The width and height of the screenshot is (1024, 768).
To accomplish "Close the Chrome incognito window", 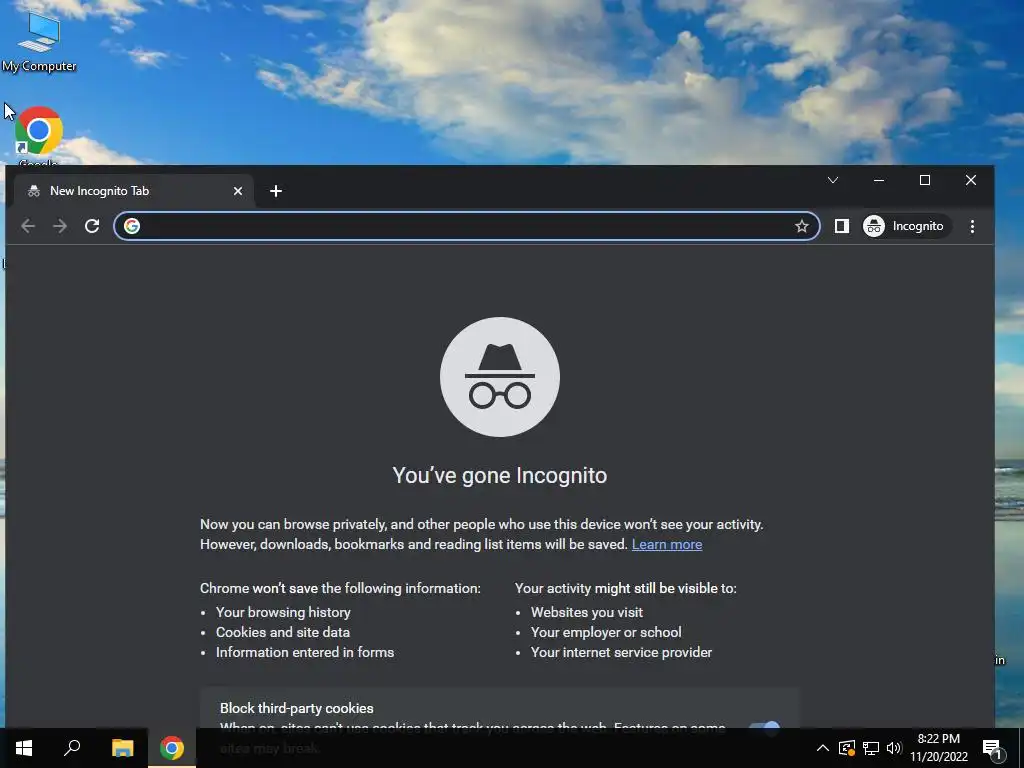I will tap(971, 180).
